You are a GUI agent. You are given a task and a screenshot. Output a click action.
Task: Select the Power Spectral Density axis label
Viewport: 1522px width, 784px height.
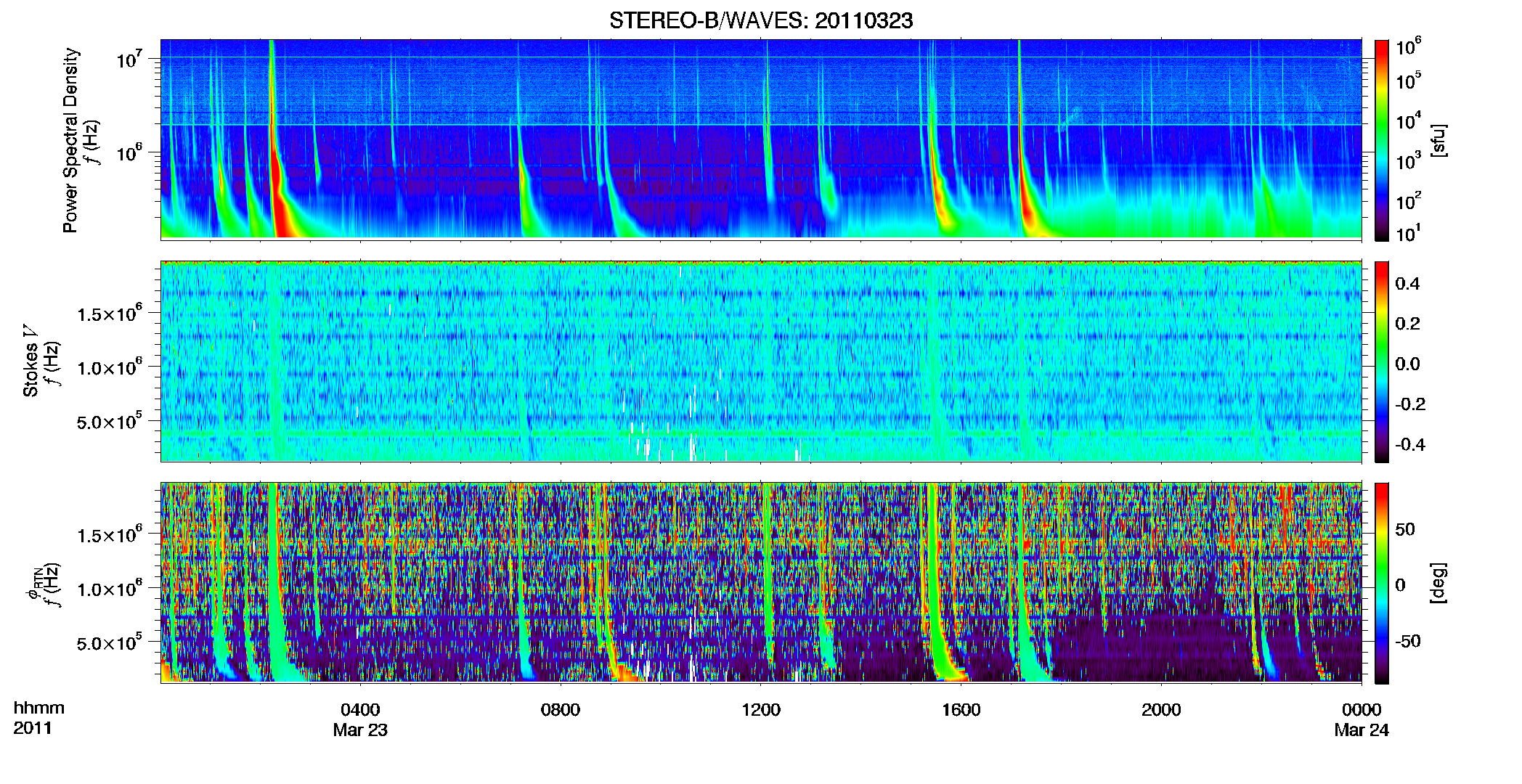70,140
